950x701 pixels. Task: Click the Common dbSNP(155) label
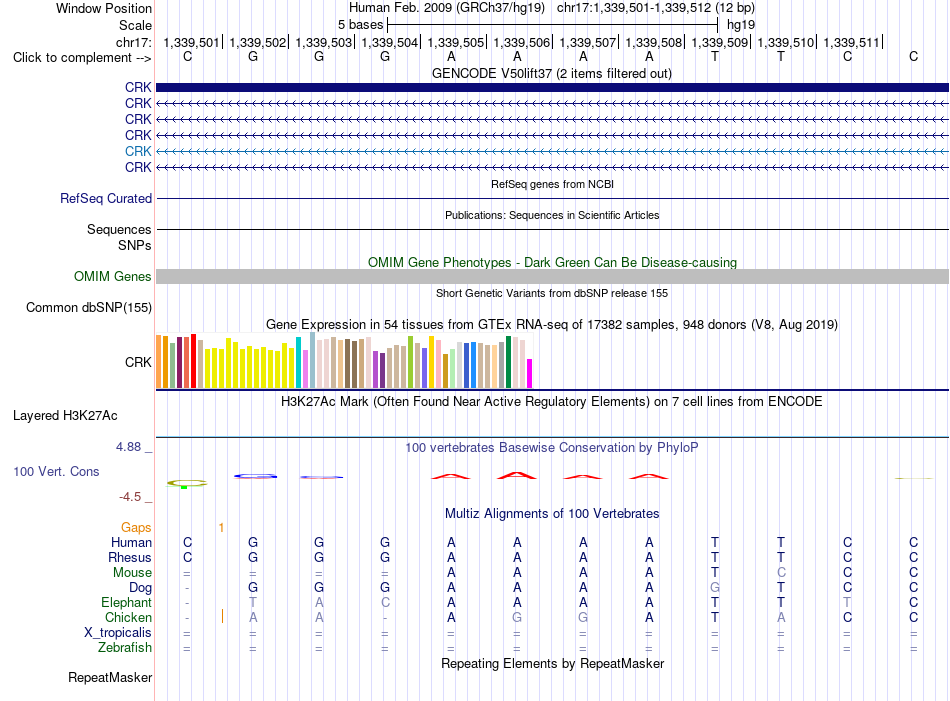[88, 307]
